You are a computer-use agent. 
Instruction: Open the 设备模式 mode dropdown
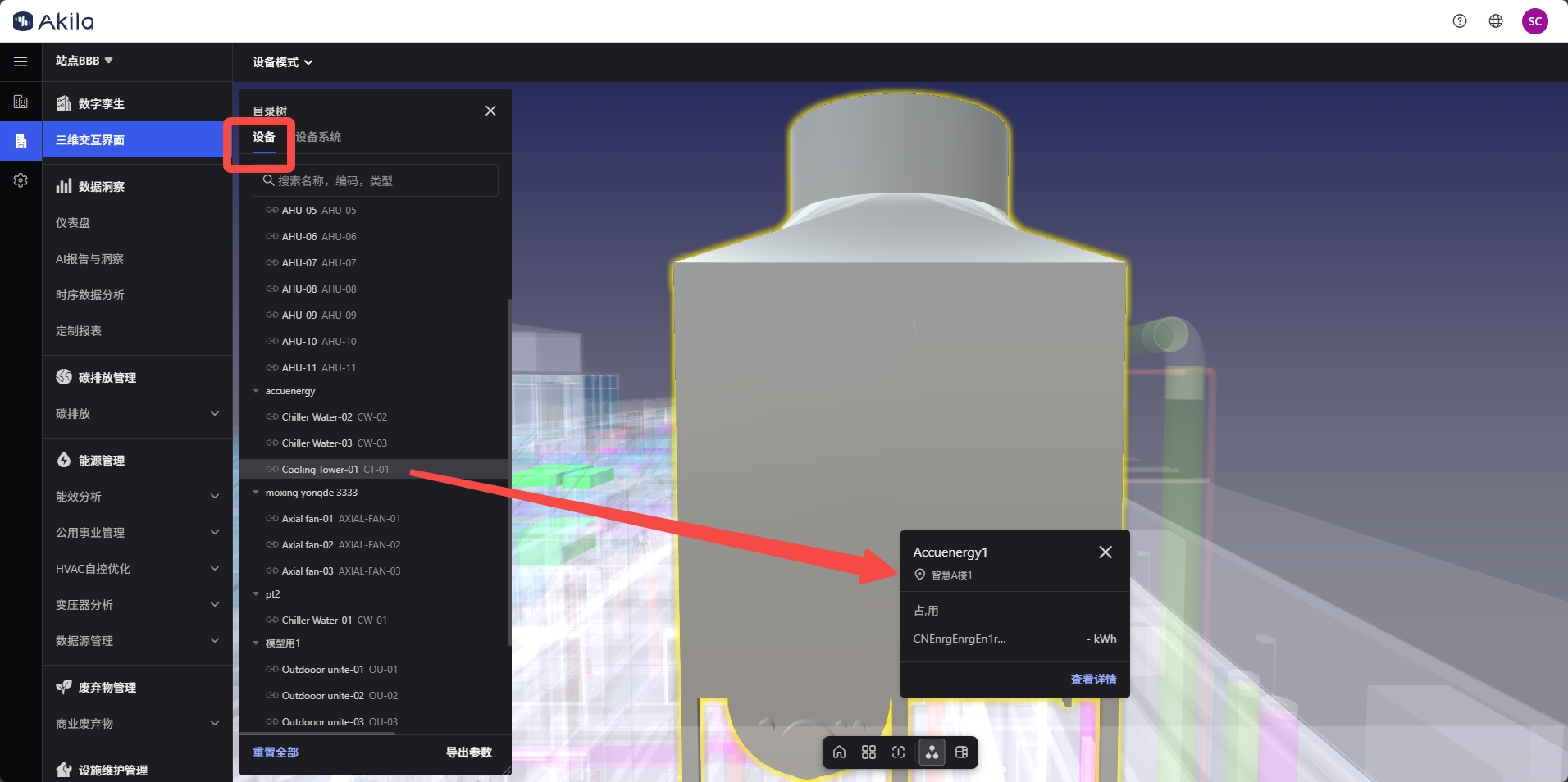282,62
